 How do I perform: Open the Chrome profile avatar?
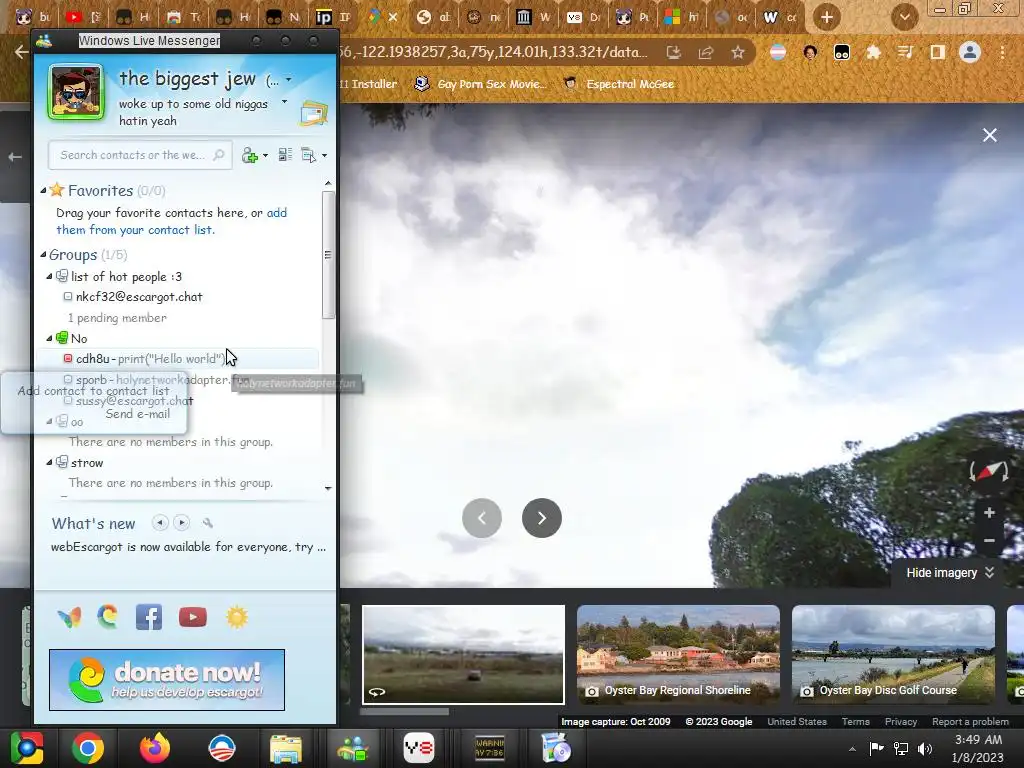coord(970,52)
